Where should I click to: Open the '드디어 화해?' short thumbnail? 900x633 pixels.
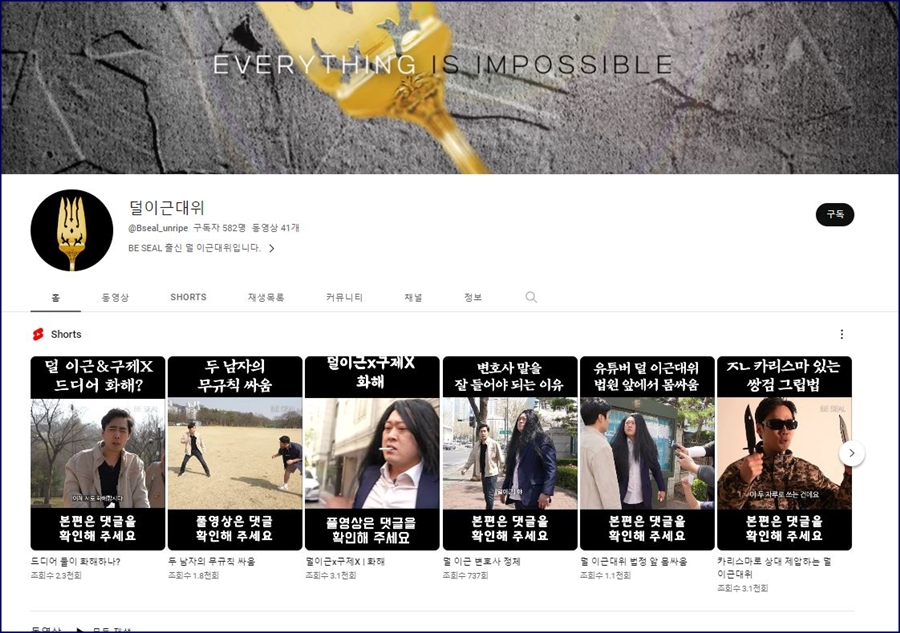pyautogui.click(x=98, y=453)
